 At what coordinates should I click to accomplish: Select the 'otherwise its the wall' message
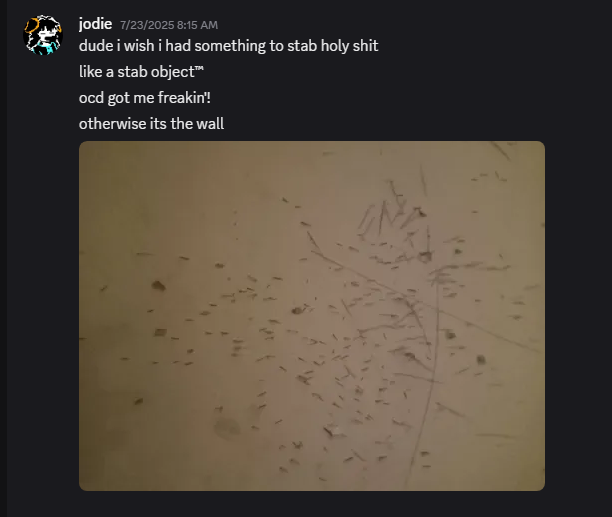click(151, 124)
